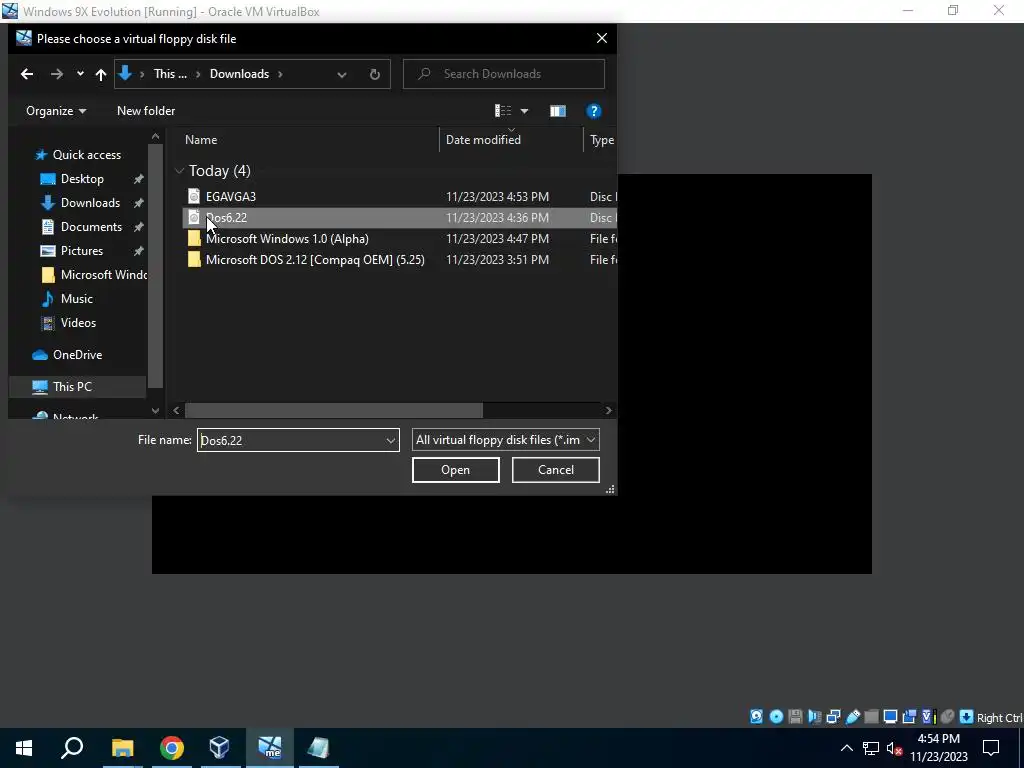The height and width of the screenshot is (768, 1024).
Task: Open the notification center
Action: click(991, 748)
